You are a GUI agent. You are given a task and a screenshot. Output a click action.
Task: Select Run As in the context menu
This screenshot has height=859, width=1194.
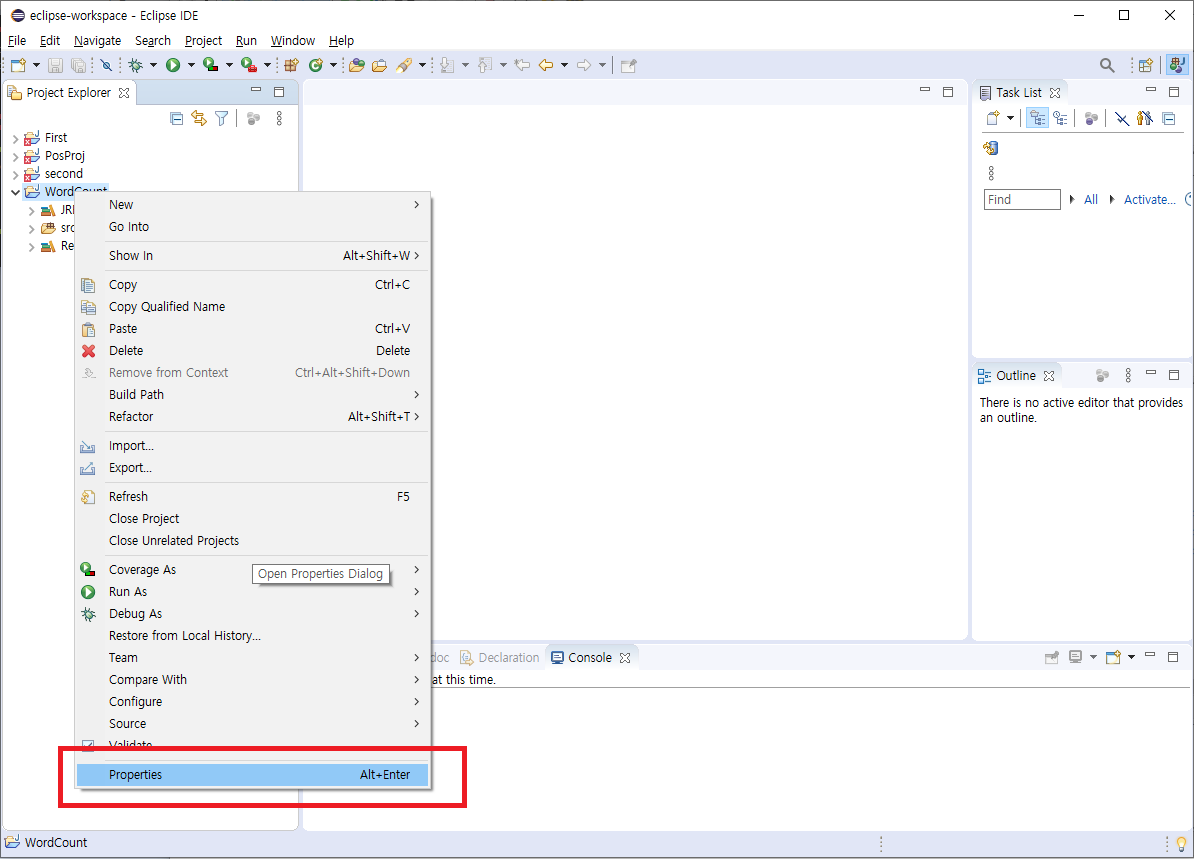(x=252, y=592)
